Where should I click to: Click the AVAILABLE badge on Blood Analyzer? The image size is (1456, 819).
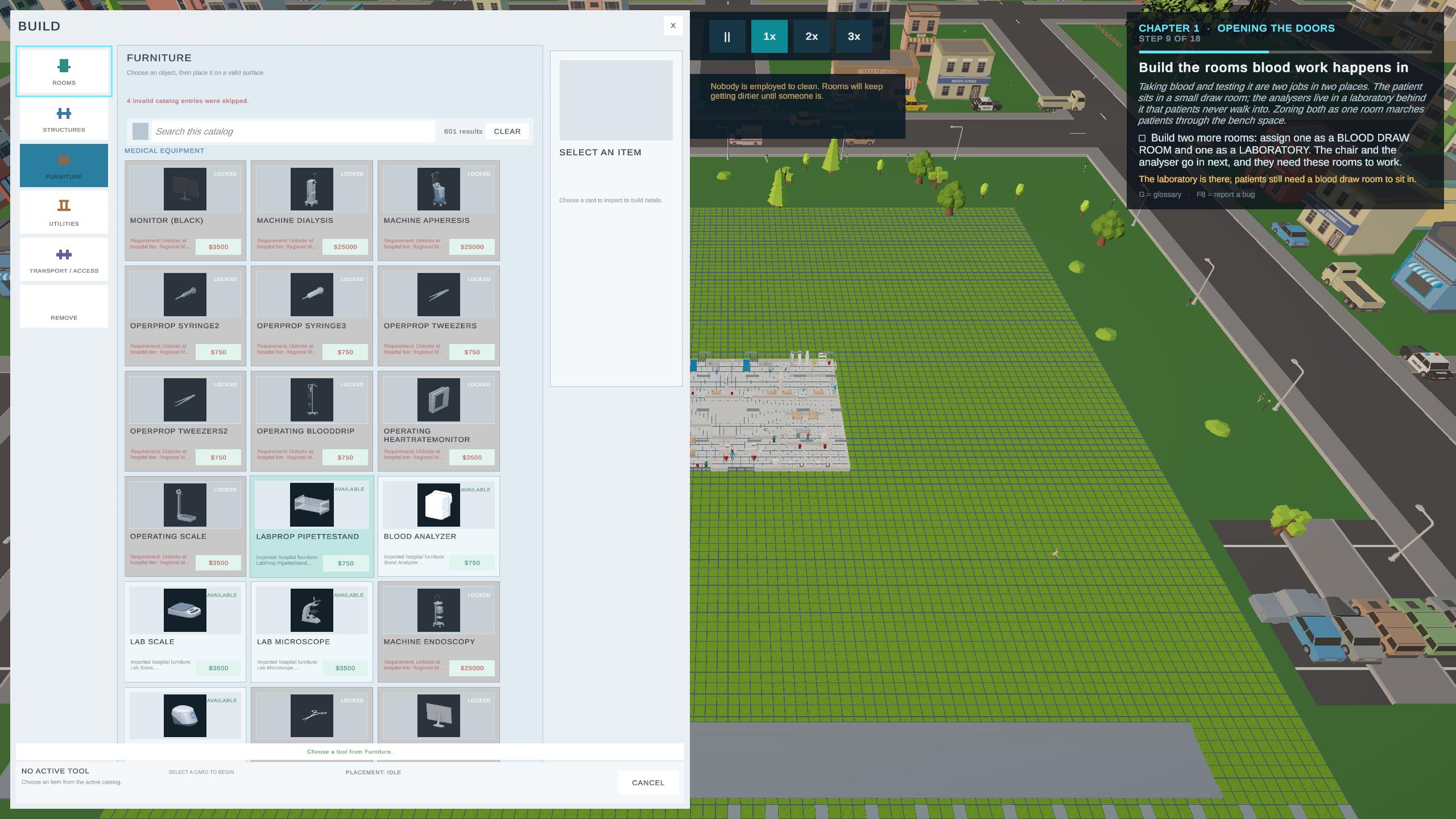[x=475, y=490]
